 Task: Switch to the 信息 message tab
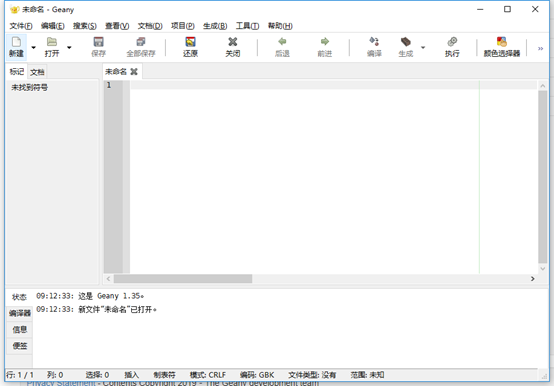pyautogui.click(x=20, y=329)
